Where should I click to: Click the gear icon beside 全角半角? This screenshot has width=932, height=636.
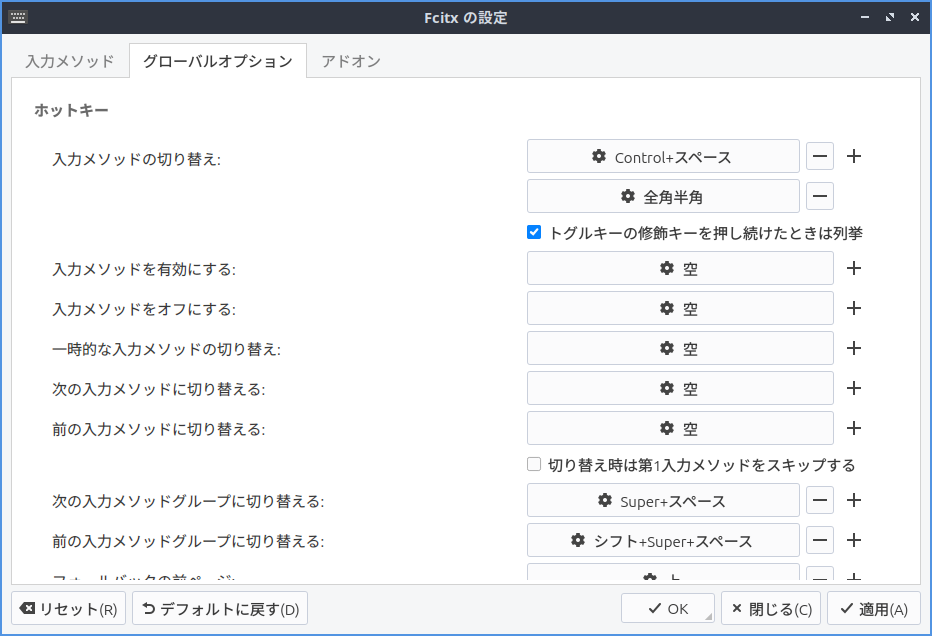point(628,196)
